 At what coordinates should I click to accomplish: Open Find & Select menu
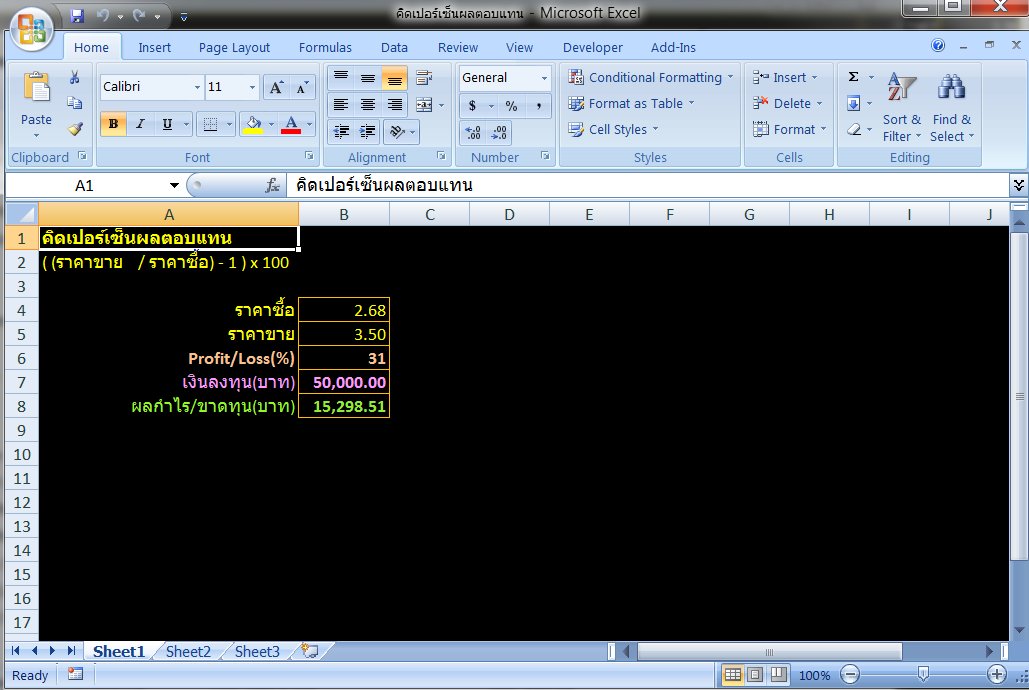point(952,106)
